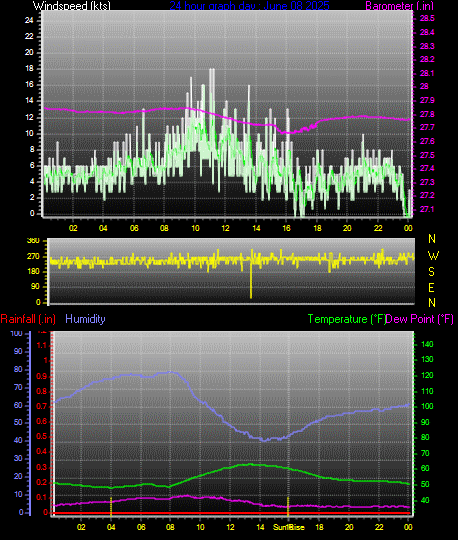Viewport: 458px width, 540px height.
Task: Click the 'Dew Point (°F)' legend label
Action: (x=419, y=319)
